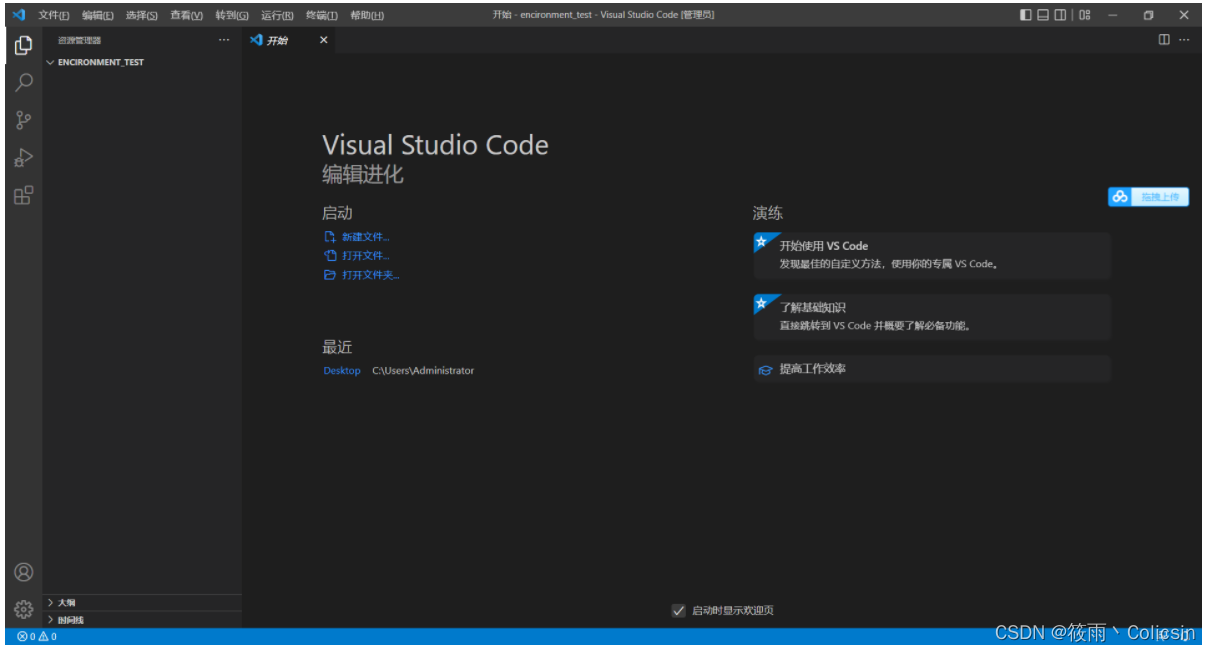The height and width of the screenshot is (652, 1211).
Task: Click the 打开文件夹 link
Action: [x=370, y=275]
